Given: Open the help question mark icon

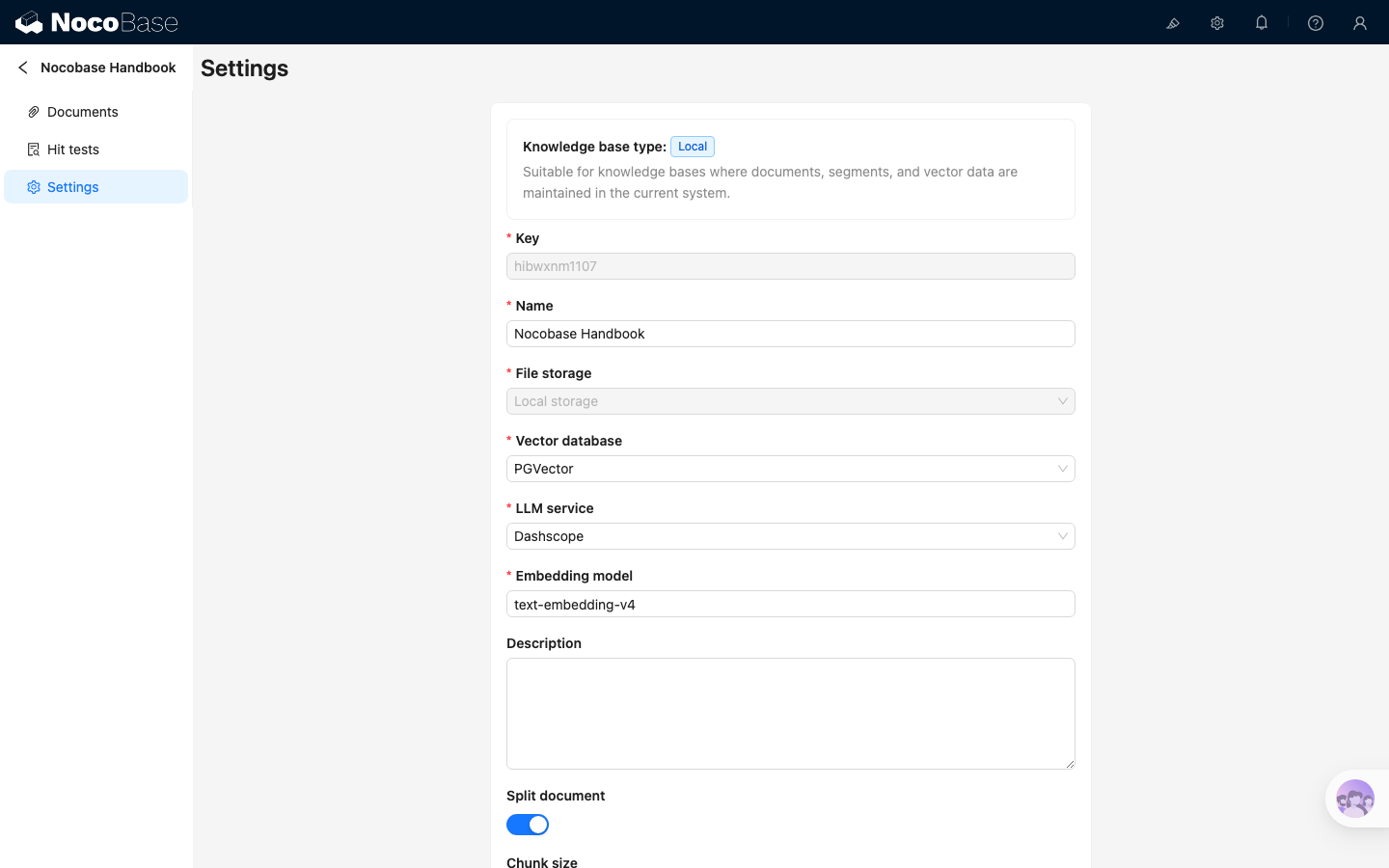Looking at the screenshot, I should 1316,23.
